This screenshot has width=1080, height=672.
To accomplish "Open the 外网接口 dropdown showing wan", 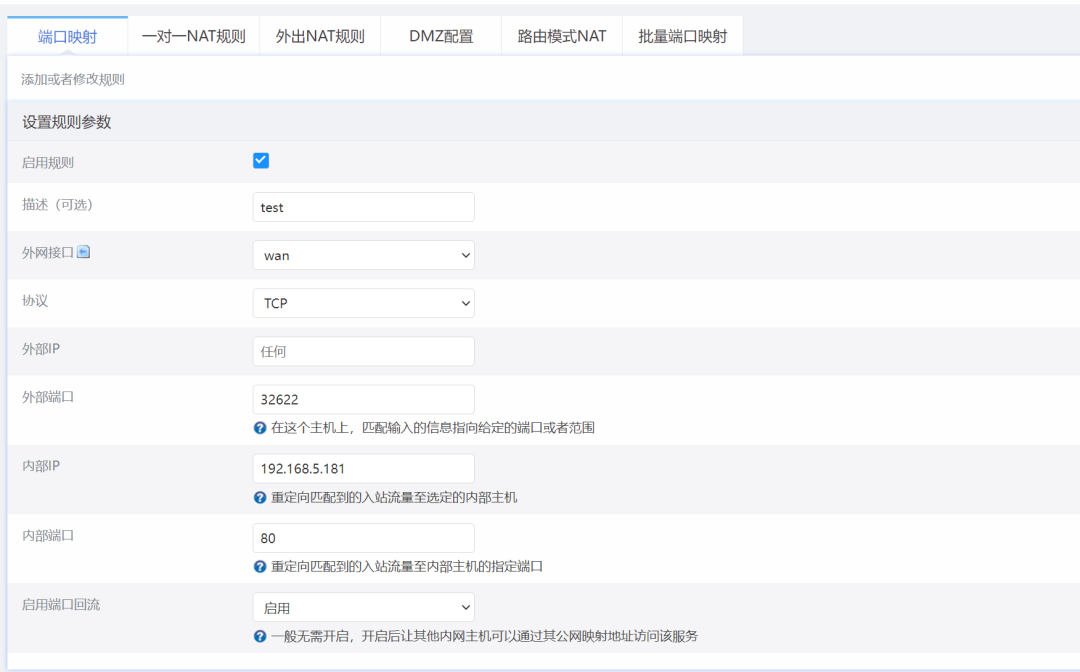I will 363,255.
